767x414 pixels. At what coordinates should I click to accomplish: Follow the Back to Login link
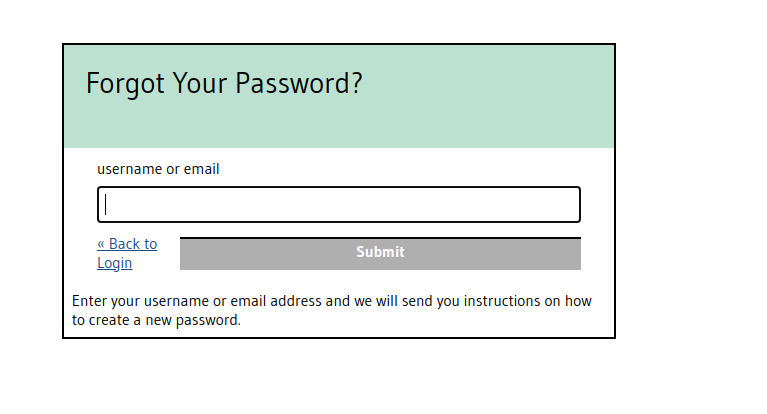click(x=127, y=253)
